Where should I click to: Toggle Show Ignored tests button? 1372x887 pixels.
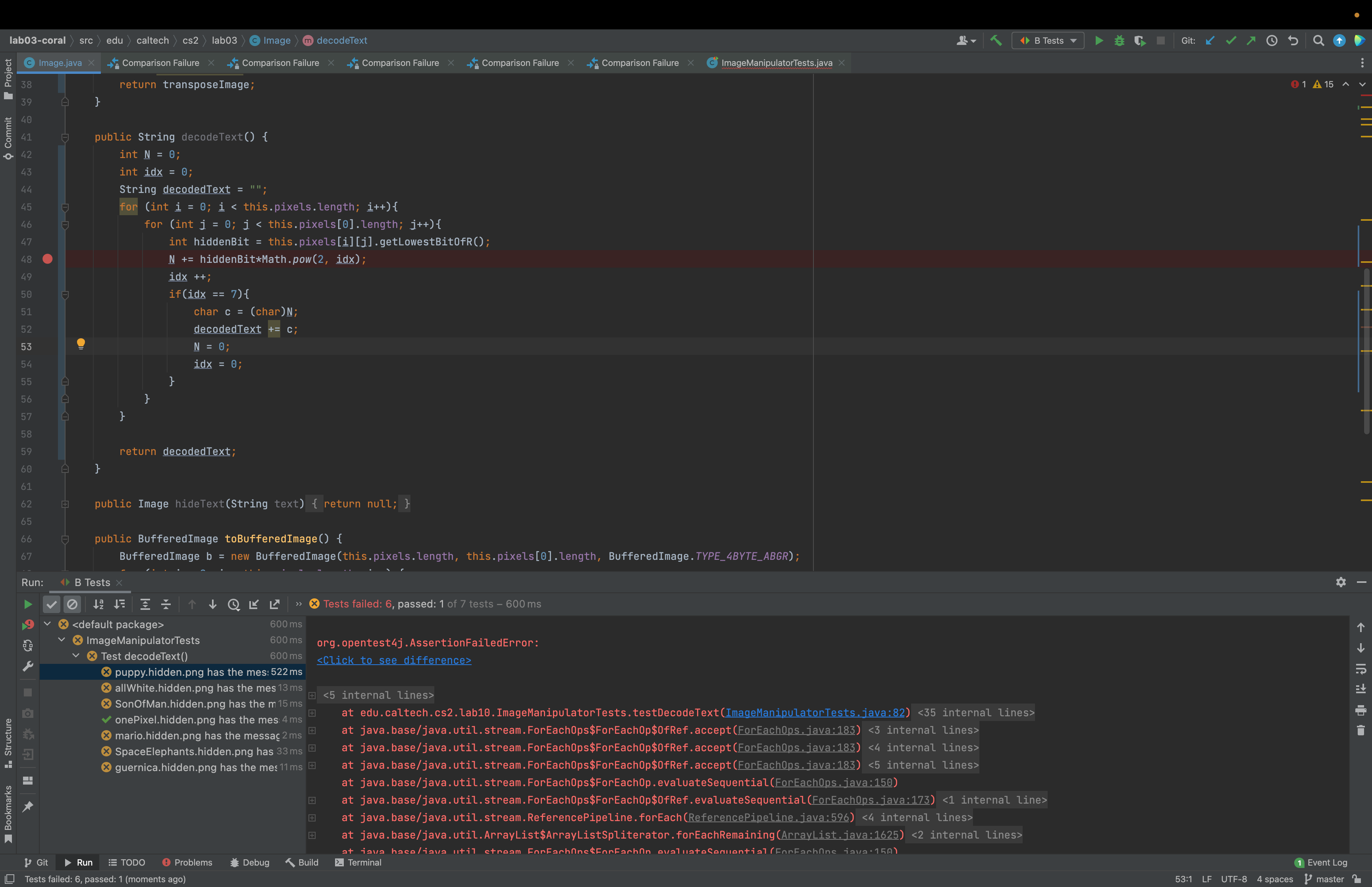pyautogui.click(x=72, y=604)
